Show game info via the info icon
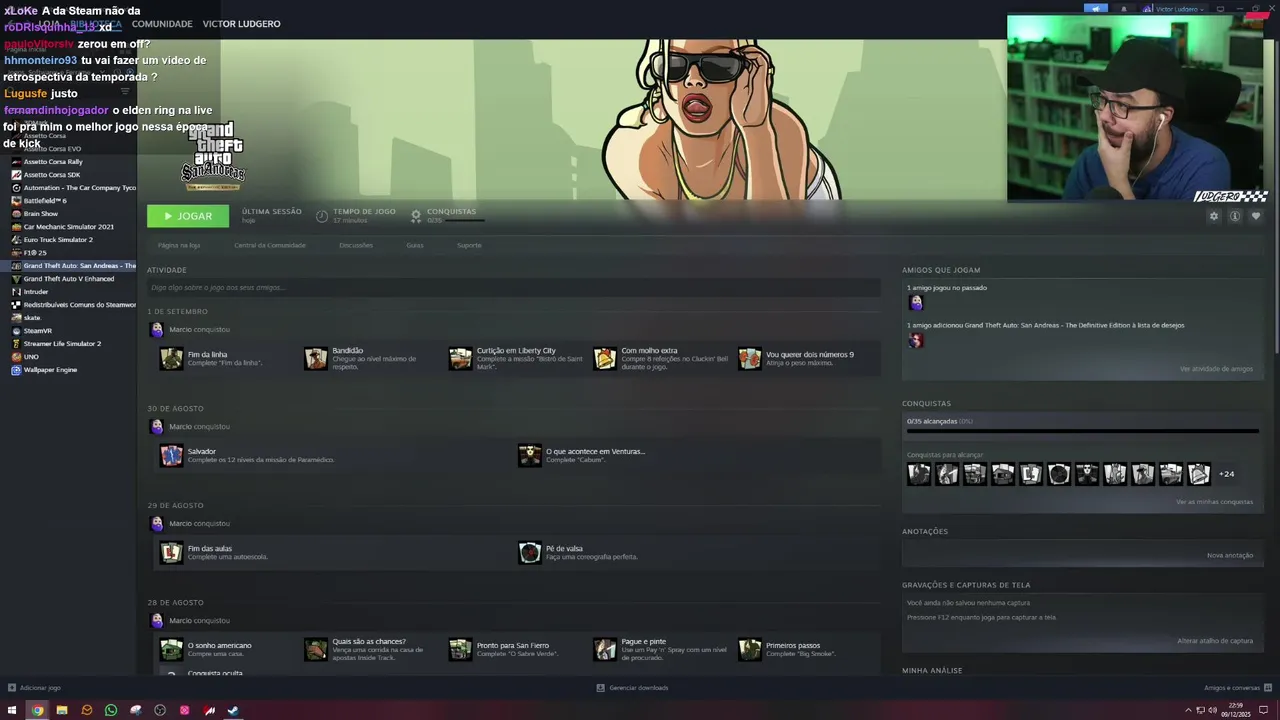This screenshot has height=720, width=1280. pyautogui.click(x=1235, y=216)
